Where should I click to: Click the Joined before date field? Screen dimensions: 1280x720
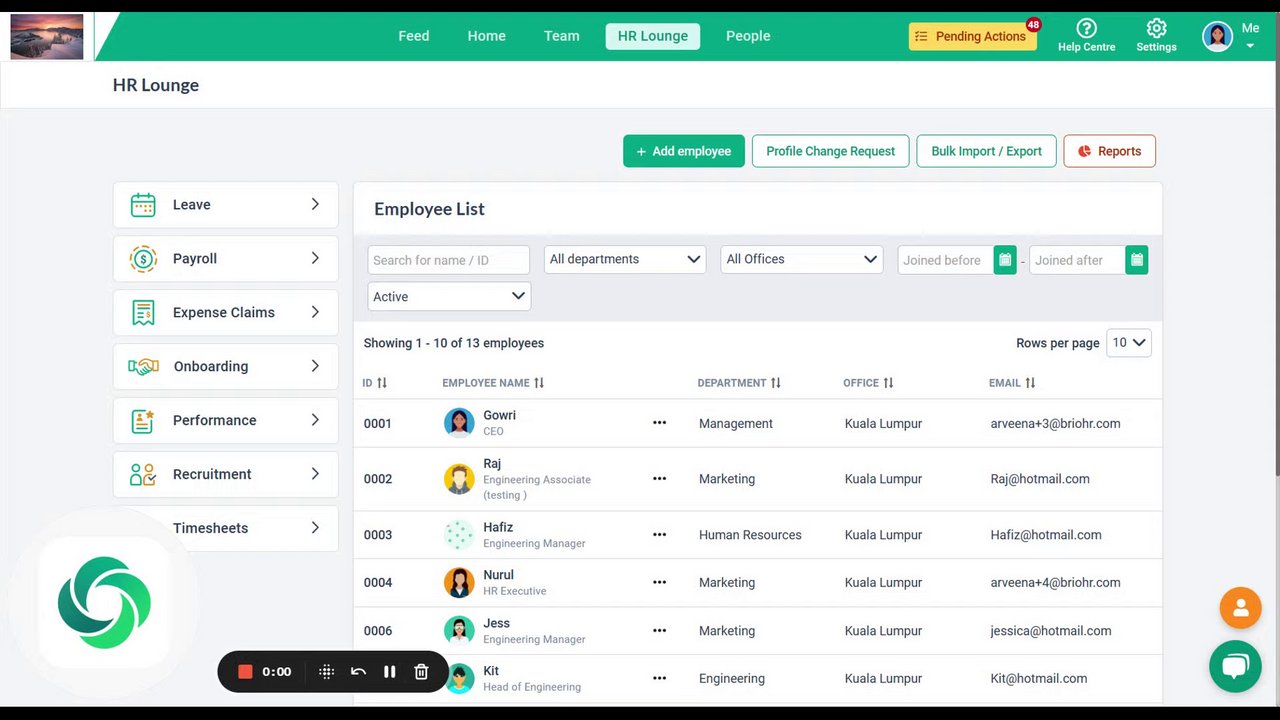946,260
